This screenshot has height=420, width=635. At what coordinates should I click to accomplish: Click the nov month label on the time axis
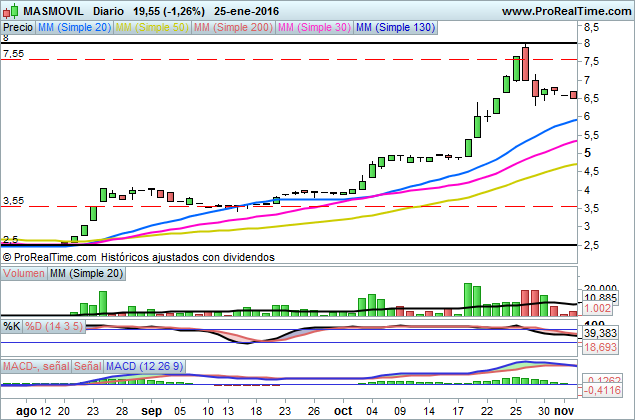pyautogui.click(x=564, y=411)
